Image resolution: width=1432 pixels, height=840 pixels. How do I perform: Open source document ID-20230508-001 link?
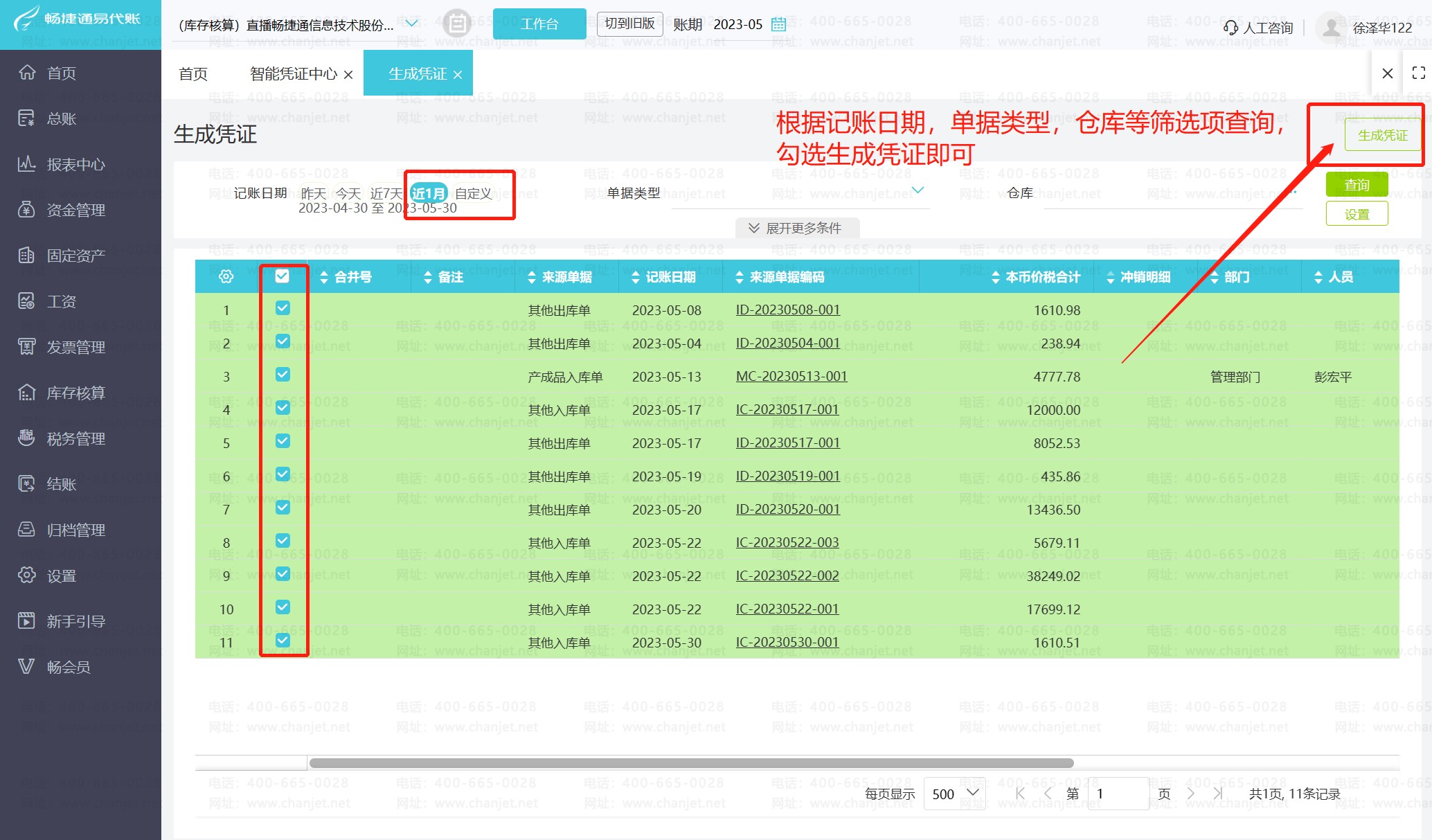pyautogui.click(x=787, y=310)
